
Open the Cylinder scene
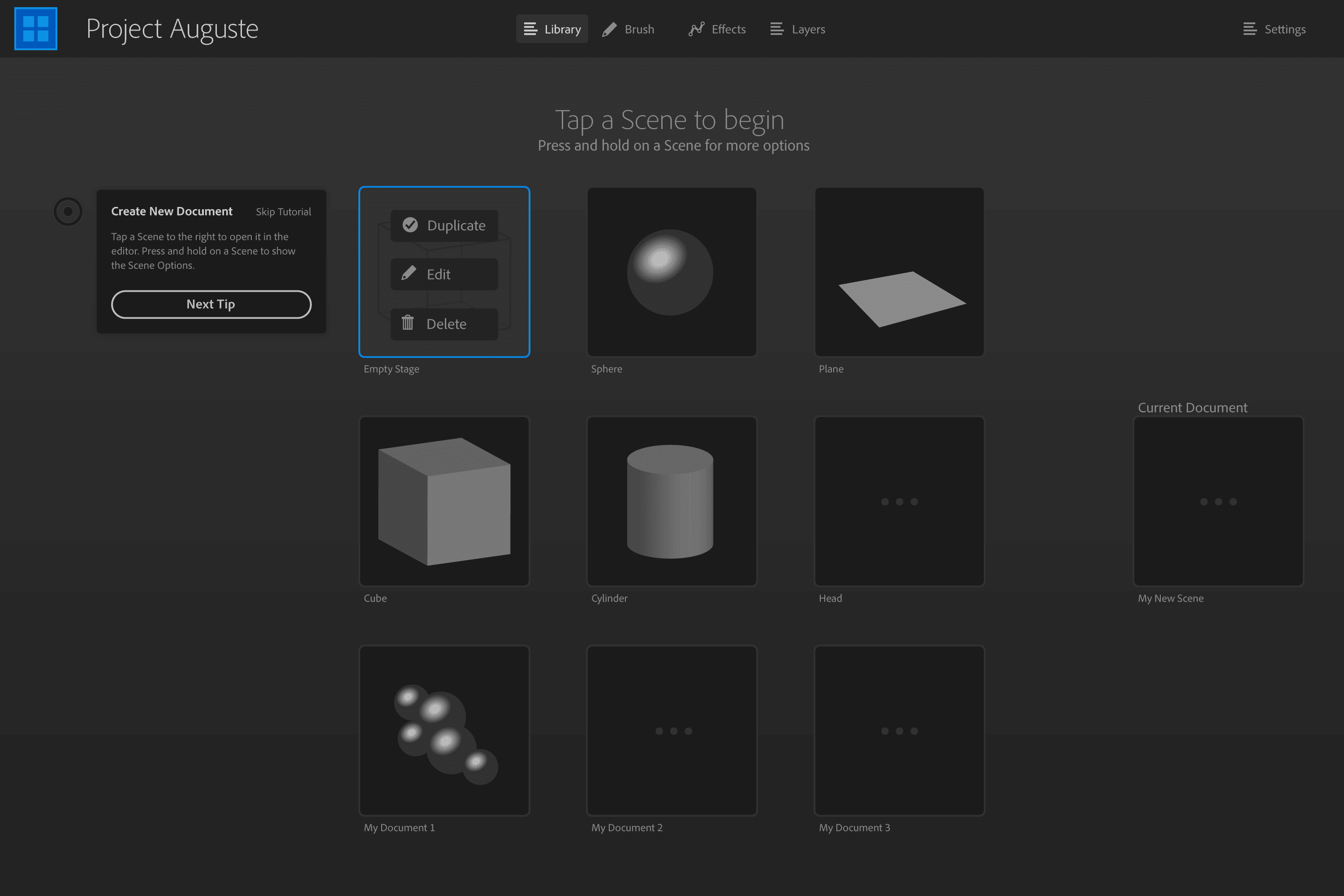[672, 501]
